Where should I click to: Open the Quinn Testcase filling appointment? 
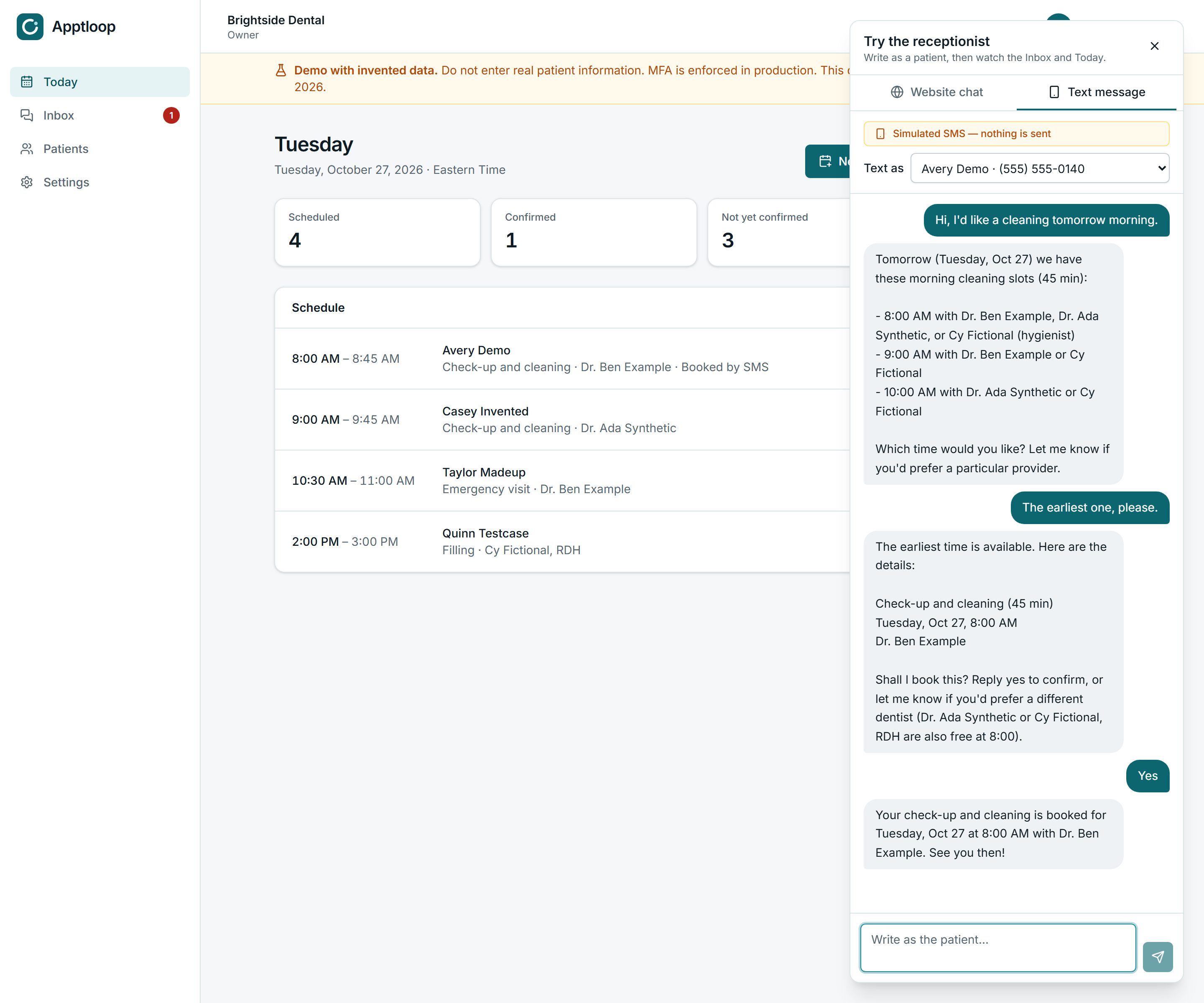click(562, 542)
